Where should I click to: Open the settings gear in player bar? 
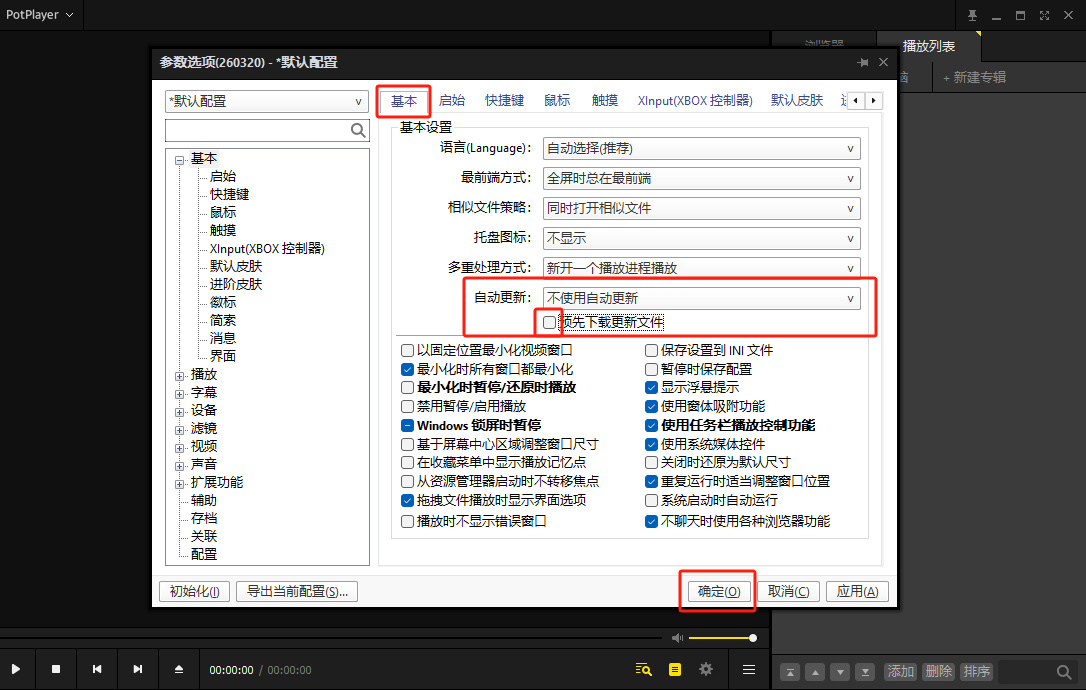pyautogui.click(x=706, y=669)
